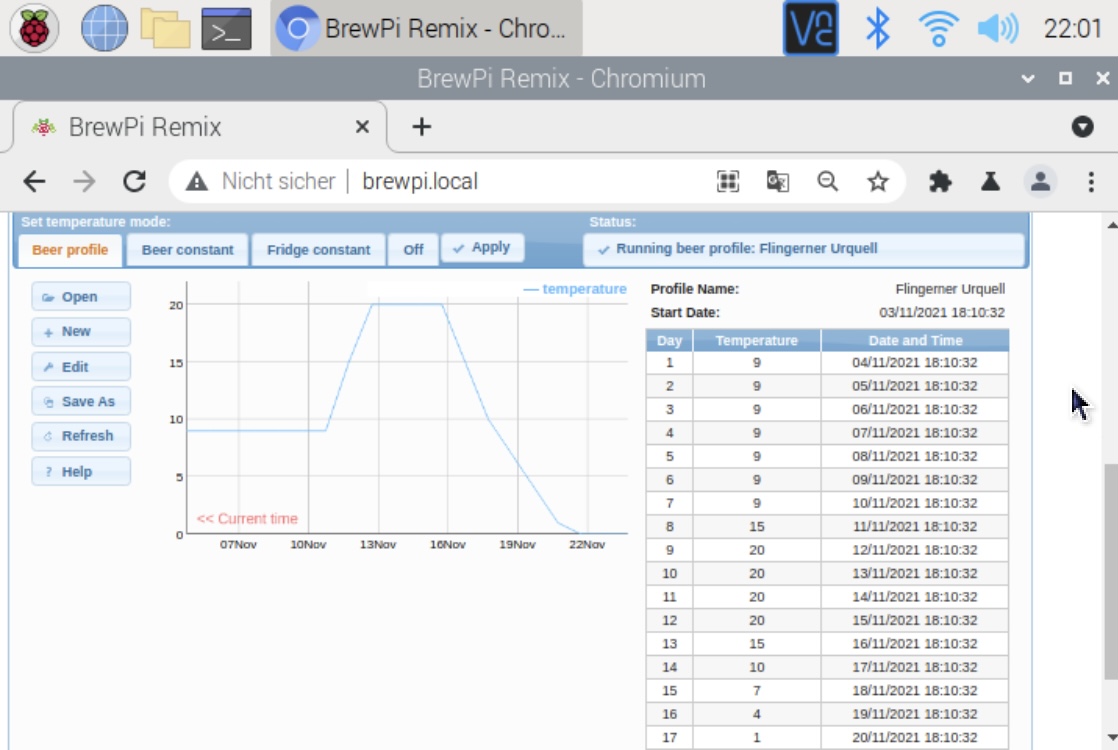Bookmark this page with the star icon
The image size is (1118, 750).
pos(877,181)
